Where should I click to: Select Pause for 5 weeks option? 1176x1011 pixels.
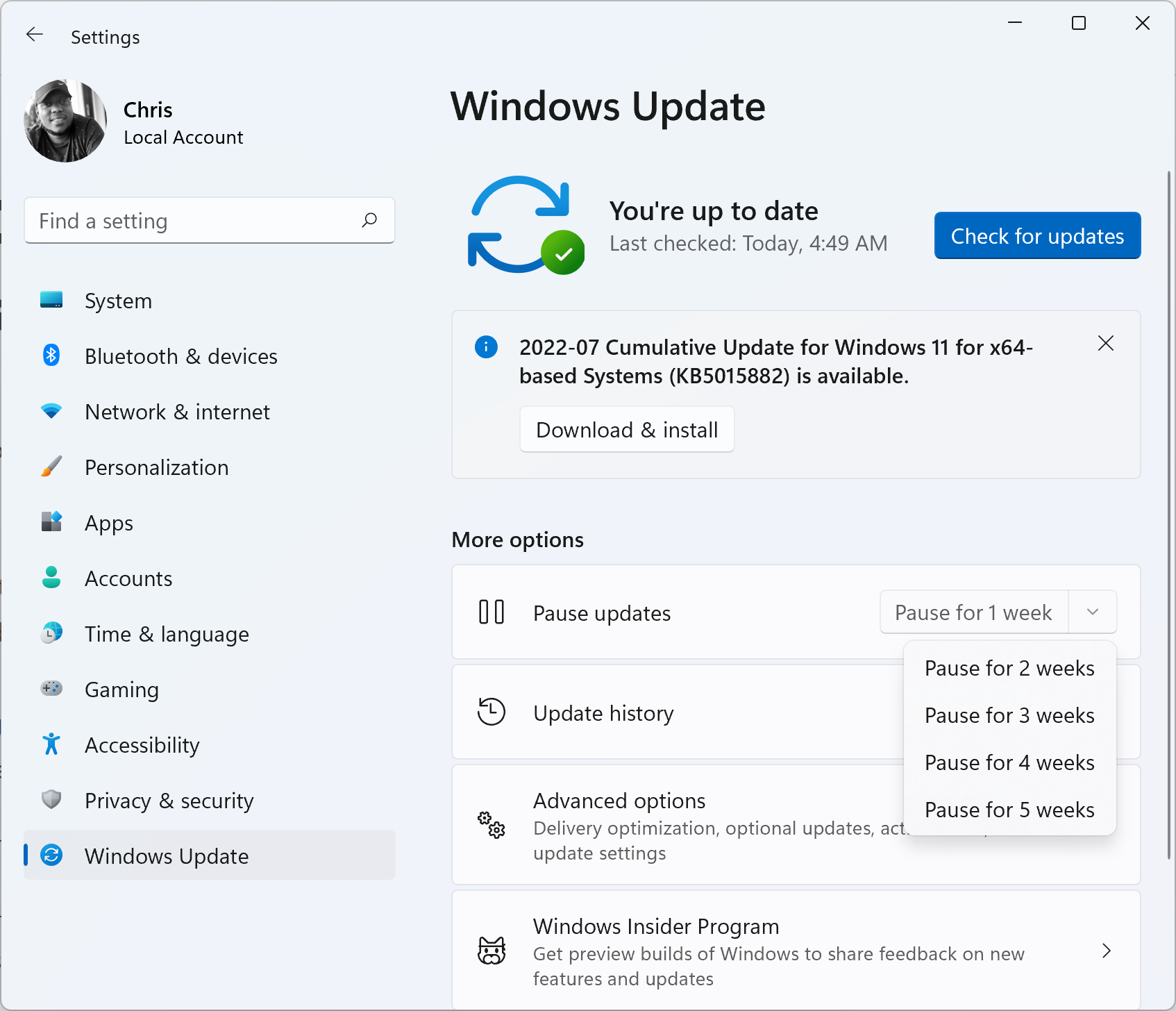[1009, 810]
